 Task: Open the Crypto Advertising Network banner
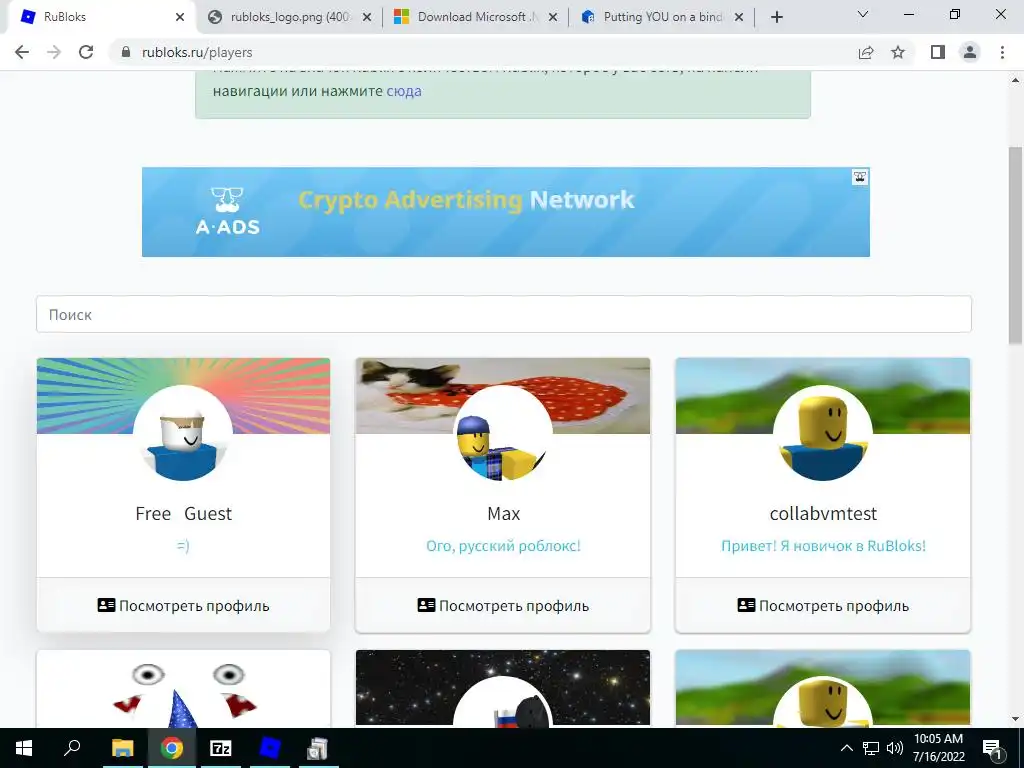(505, 212)
